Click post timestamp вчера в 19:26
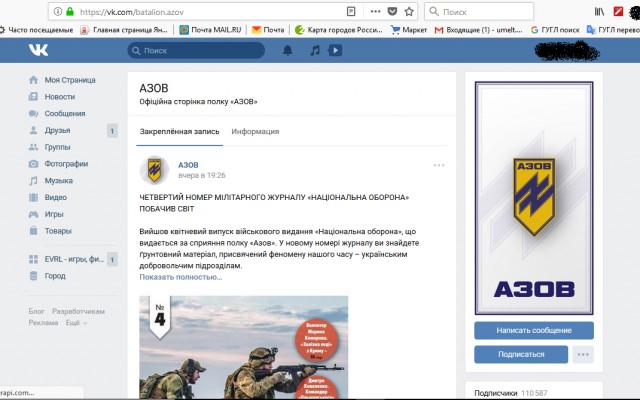Viewport: 640px width, 400px height. pos(202,175)
